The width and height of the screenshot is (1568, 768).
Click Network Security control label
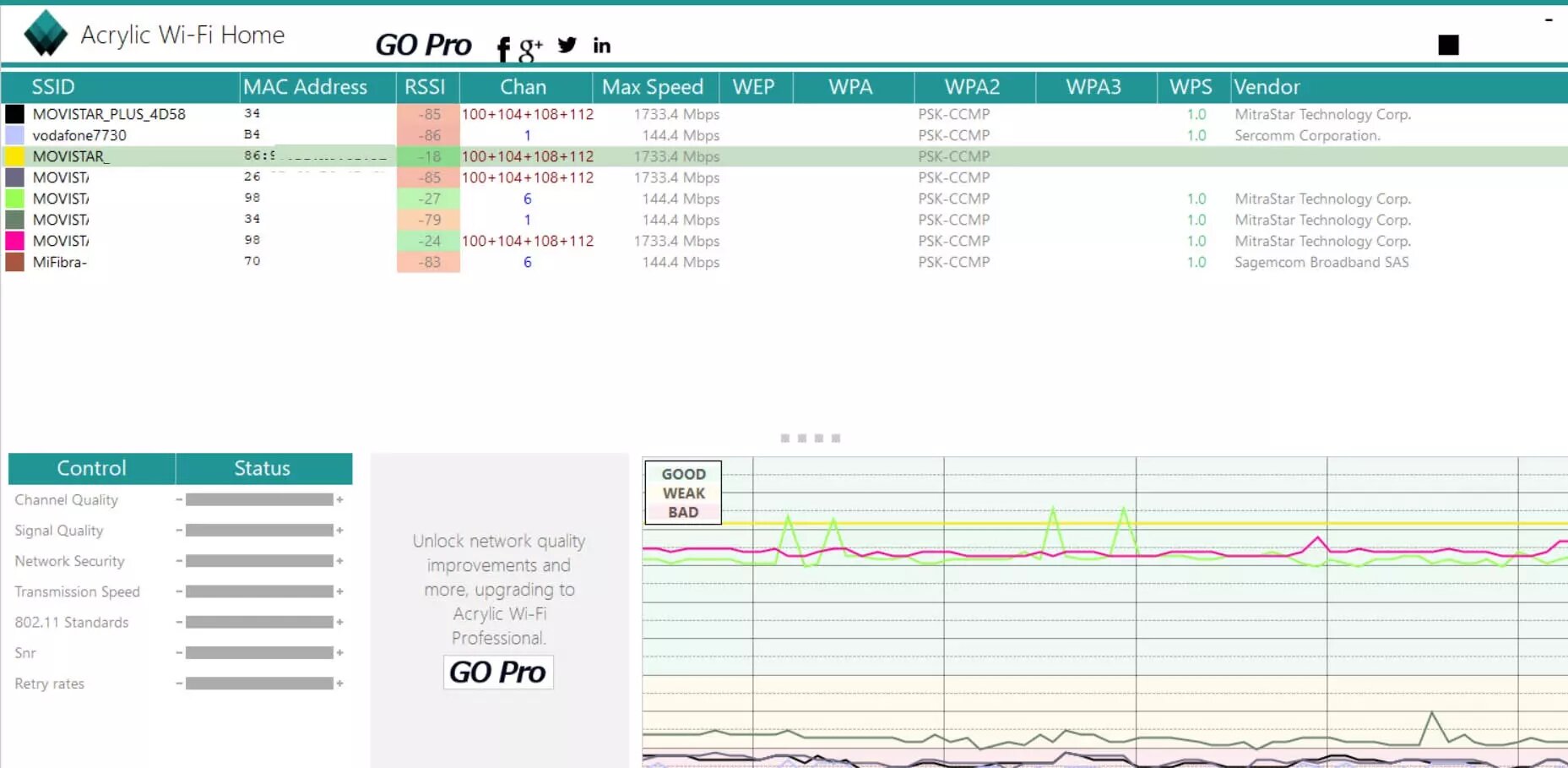pyautogui.click(x=69, y=561)
